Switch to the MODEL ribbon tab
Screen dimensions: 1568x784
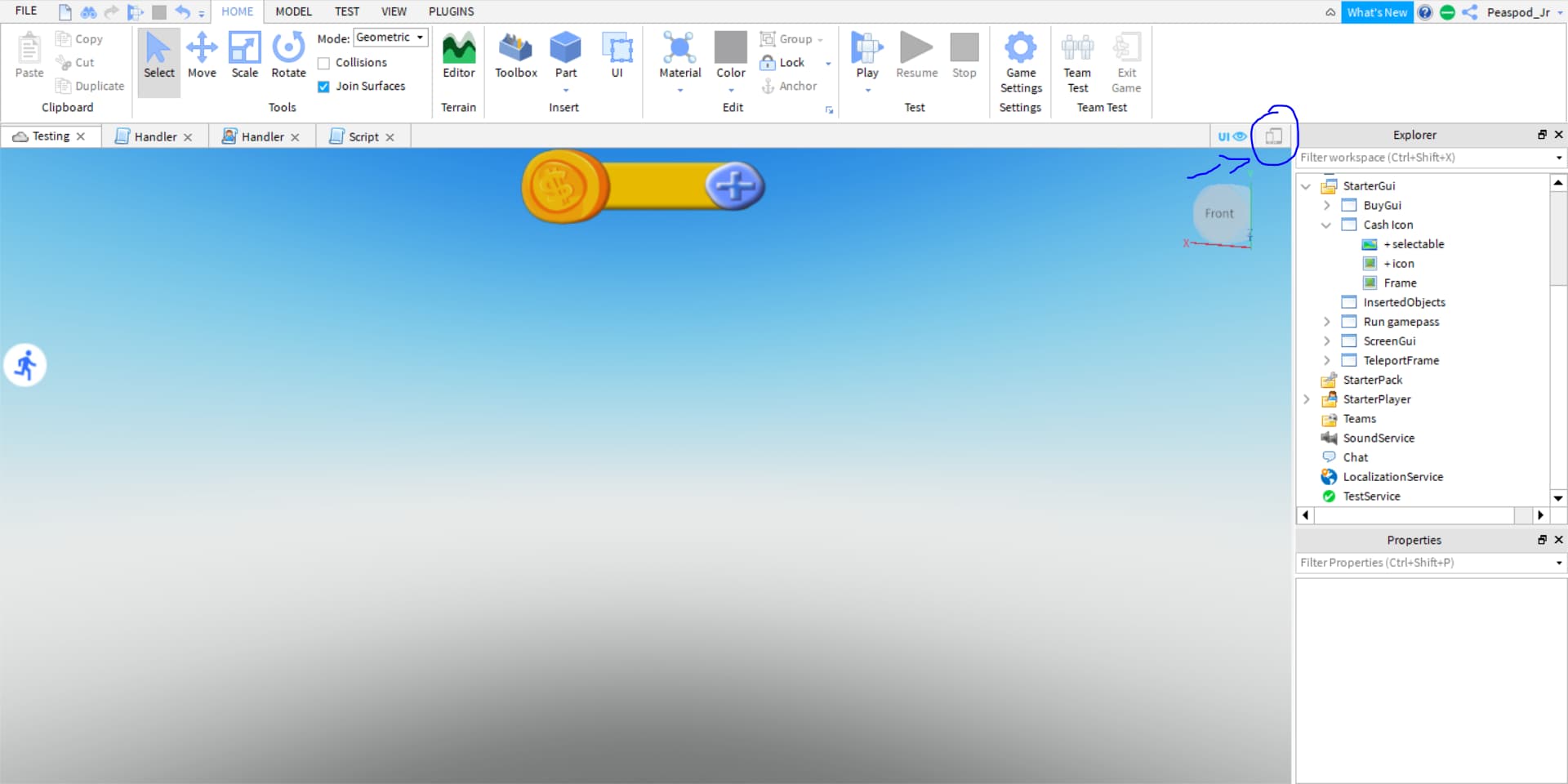(293, 11)
